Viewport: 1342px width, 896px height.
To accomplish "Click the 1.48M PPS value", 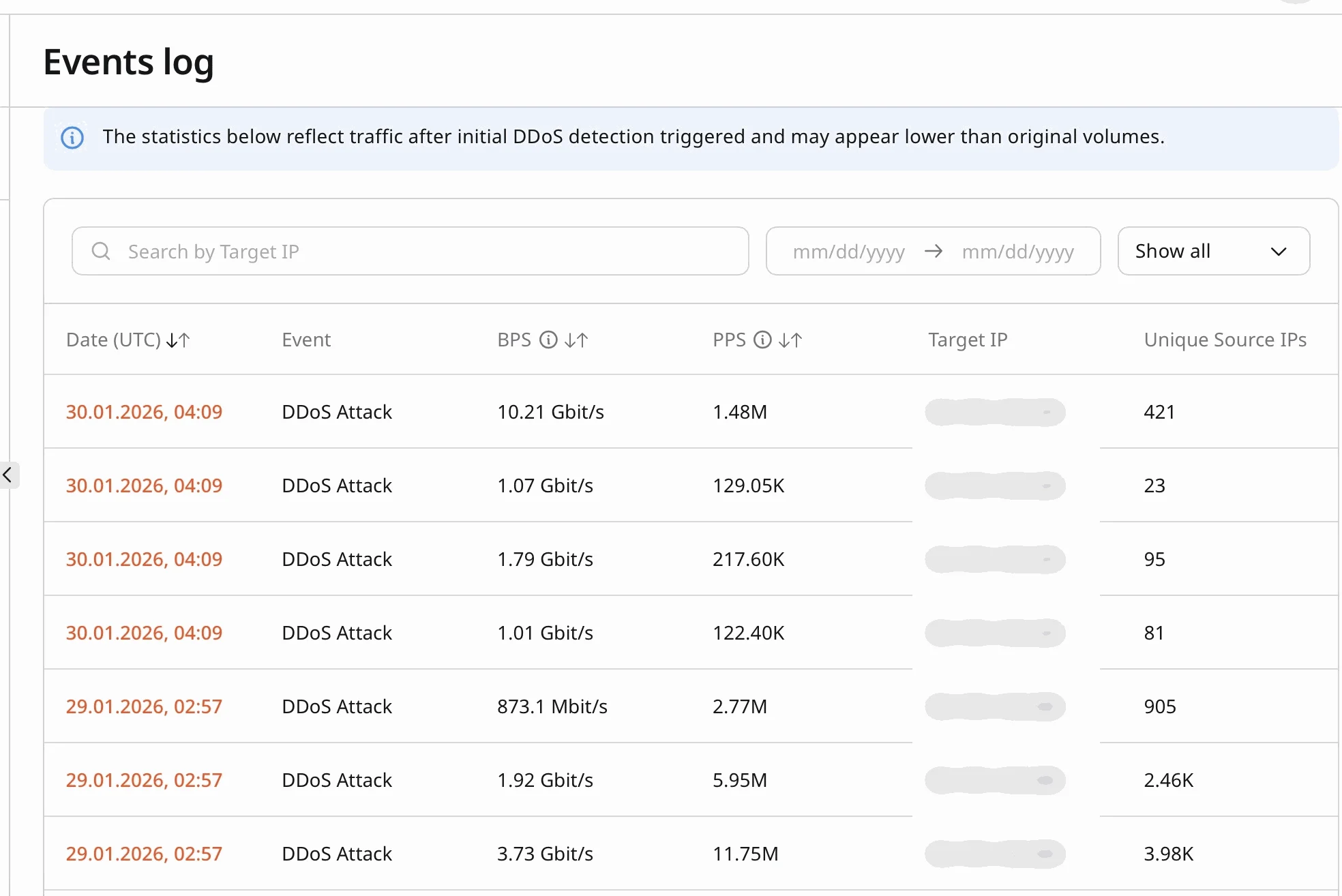I will pyautogui.click(x=740, y=412).
